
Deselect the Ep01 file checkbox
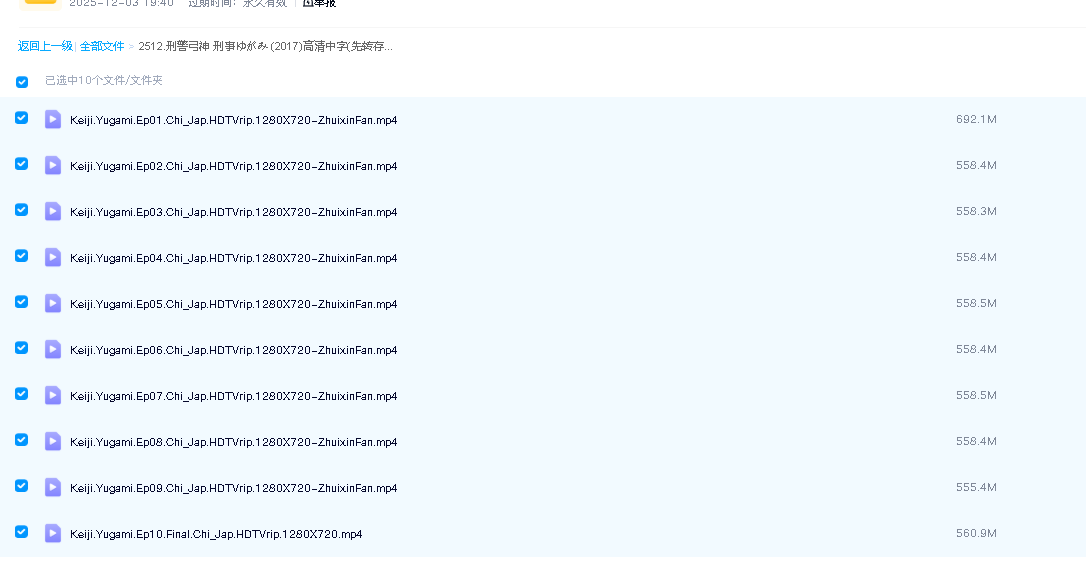21,118
